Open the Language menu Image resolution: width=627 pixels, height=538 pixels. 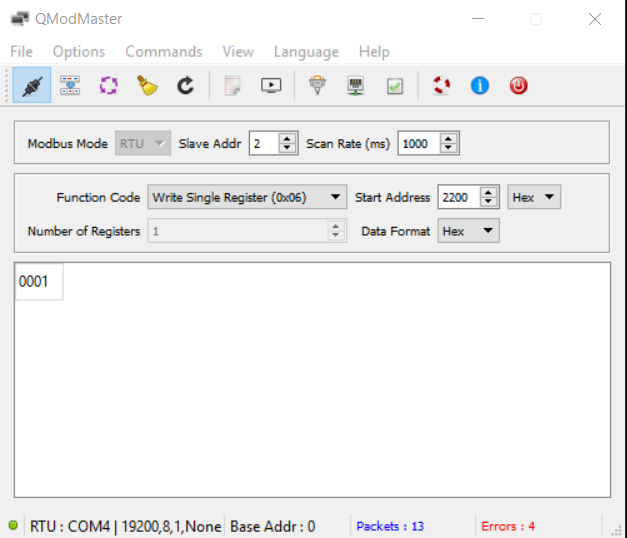tap(306, 52)
